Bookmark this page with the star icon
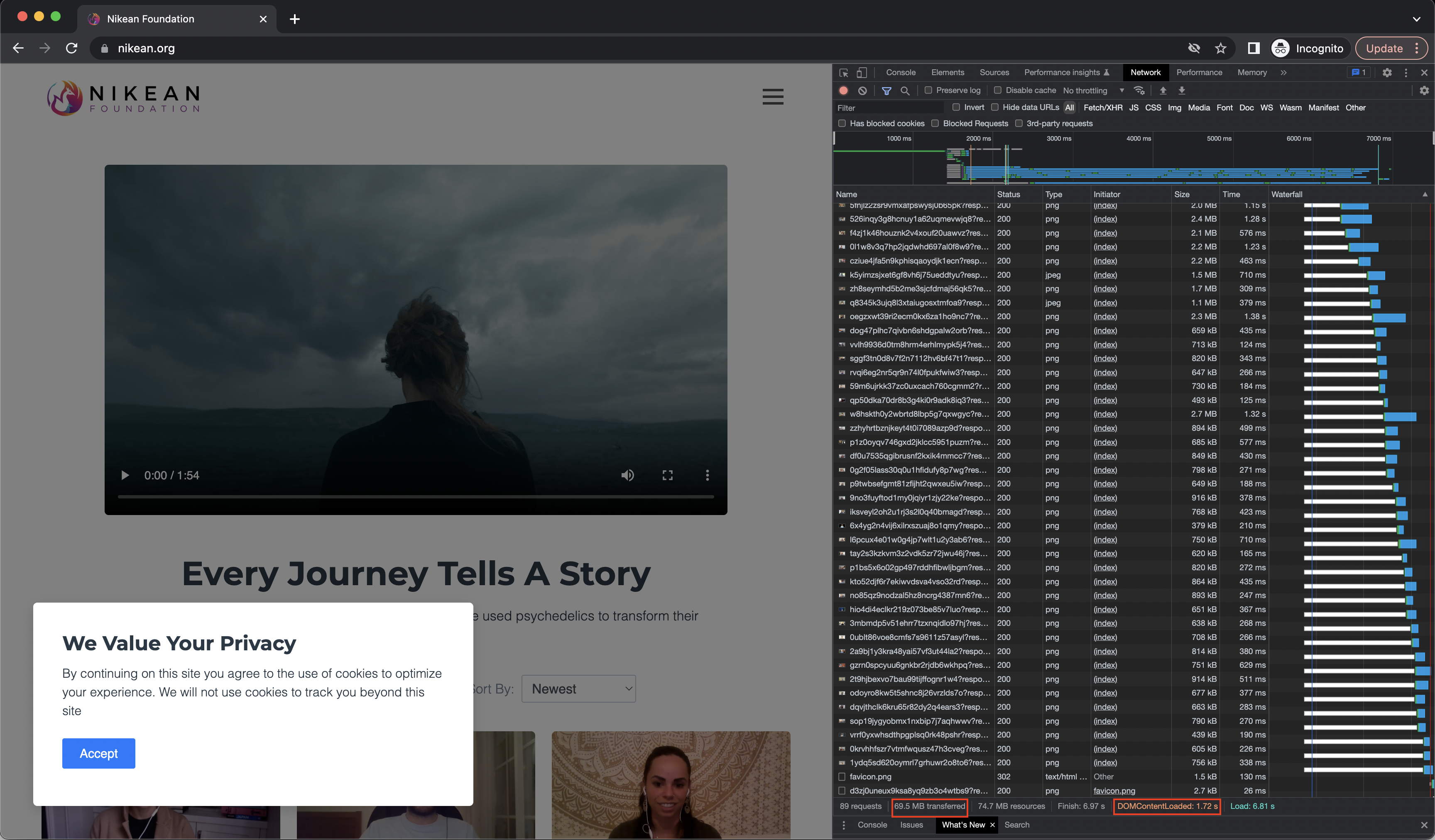The height and width of the screenshot is (840, 1435). [x=1220, y=49]
